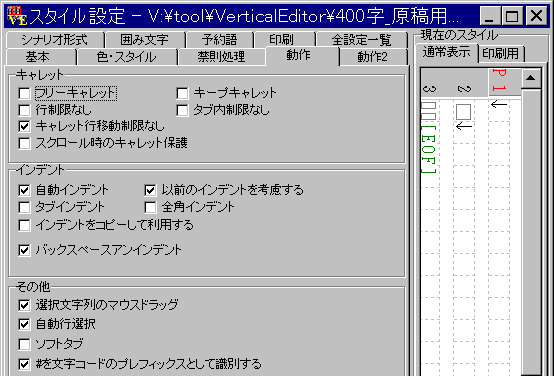The image size is (554, 376).
Task: Check the タブ内制限なし option
Action: [x=182, y=110]
